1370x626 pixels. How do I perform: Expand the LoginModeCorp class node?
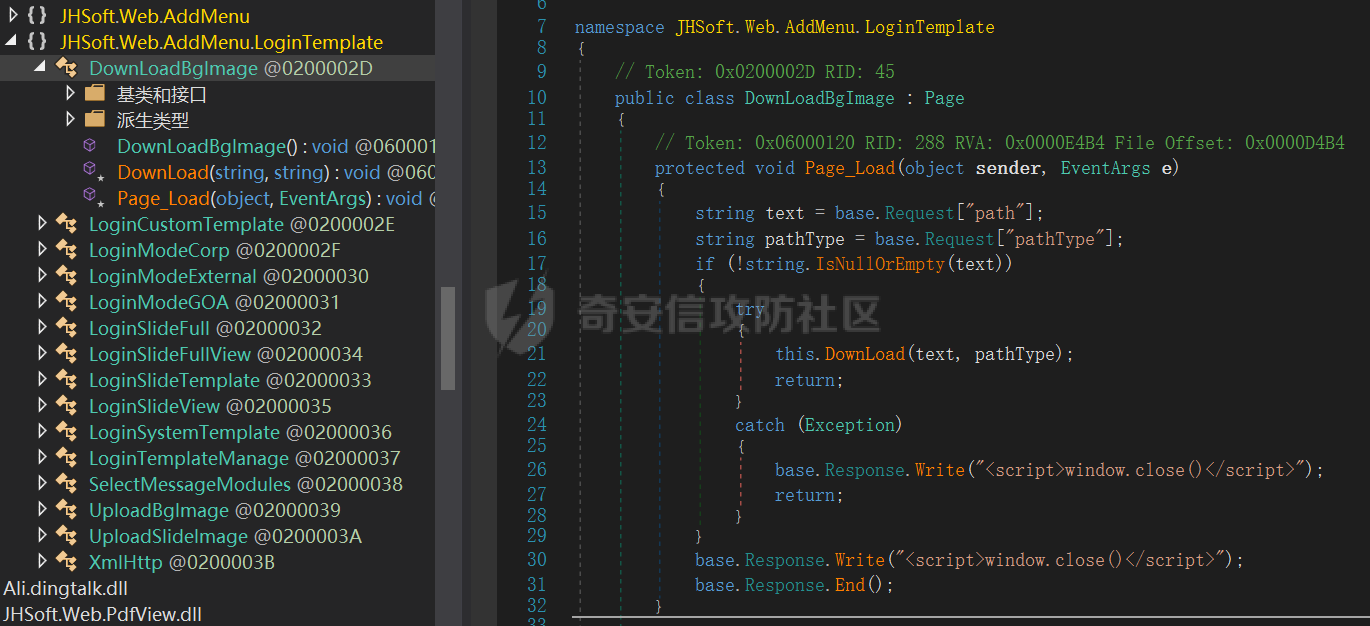[x=42, y=250]
